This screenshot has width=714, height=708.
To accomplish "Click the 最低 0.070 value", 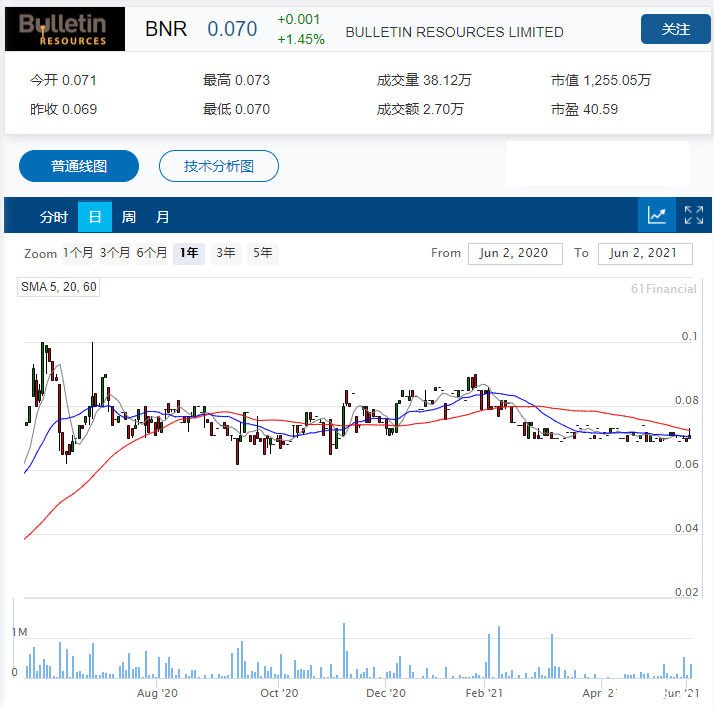I will [236, 109].
